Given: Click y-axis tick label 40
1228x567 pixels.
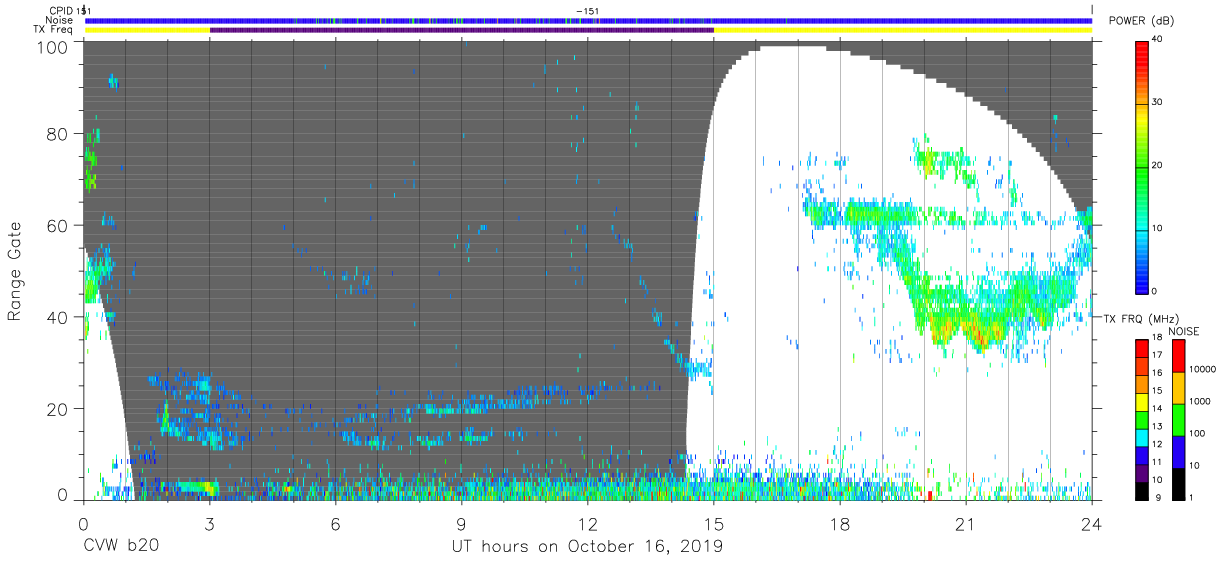Looking at the screenshot, I should click(58, 317).
